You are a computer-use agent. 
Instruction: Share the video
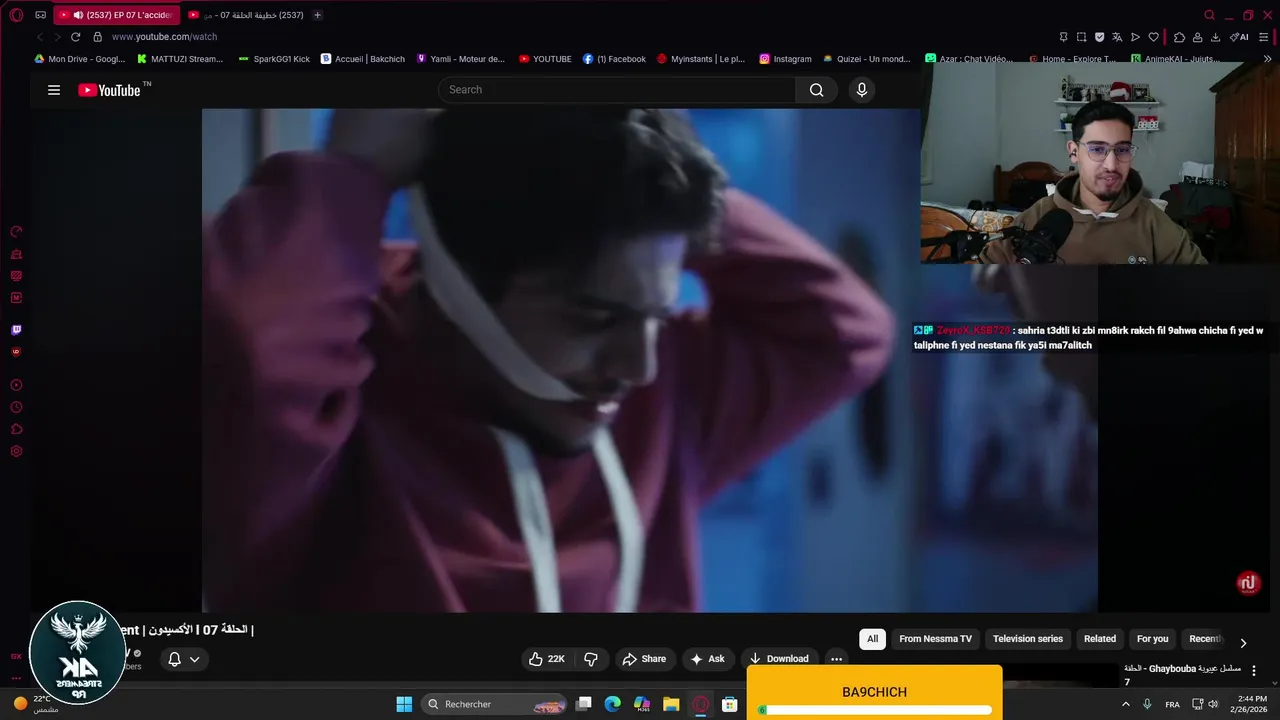[644, 659]
